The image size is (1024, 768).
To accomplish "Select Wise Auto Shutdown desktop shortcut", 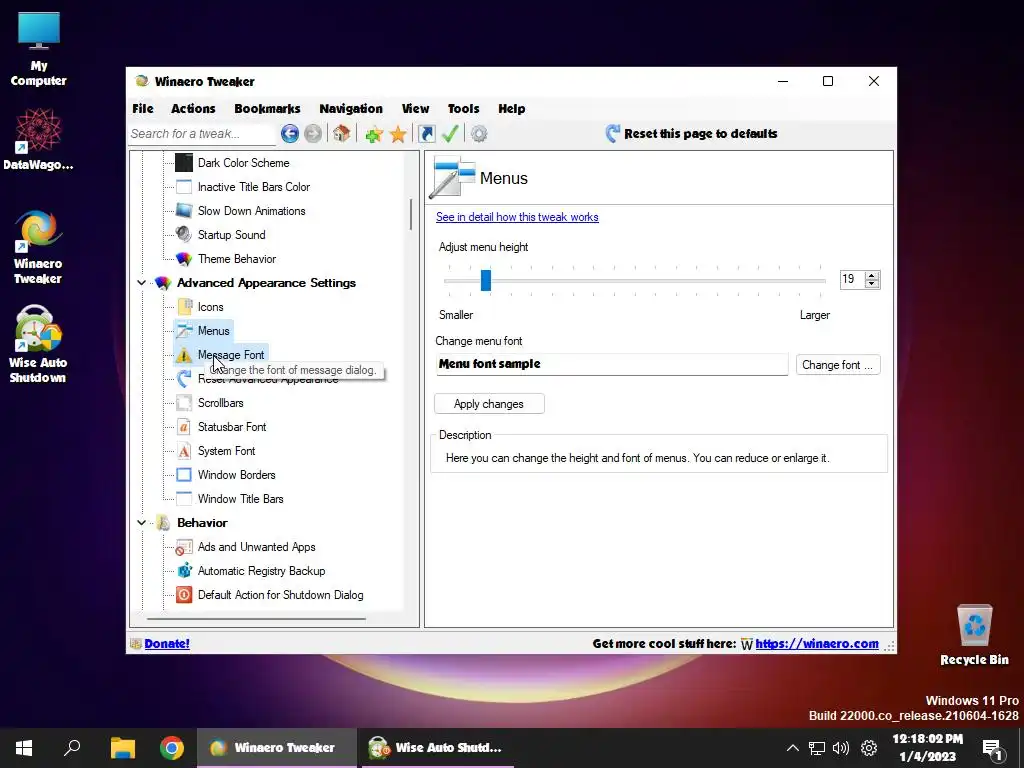I will [x=38, y=345].
